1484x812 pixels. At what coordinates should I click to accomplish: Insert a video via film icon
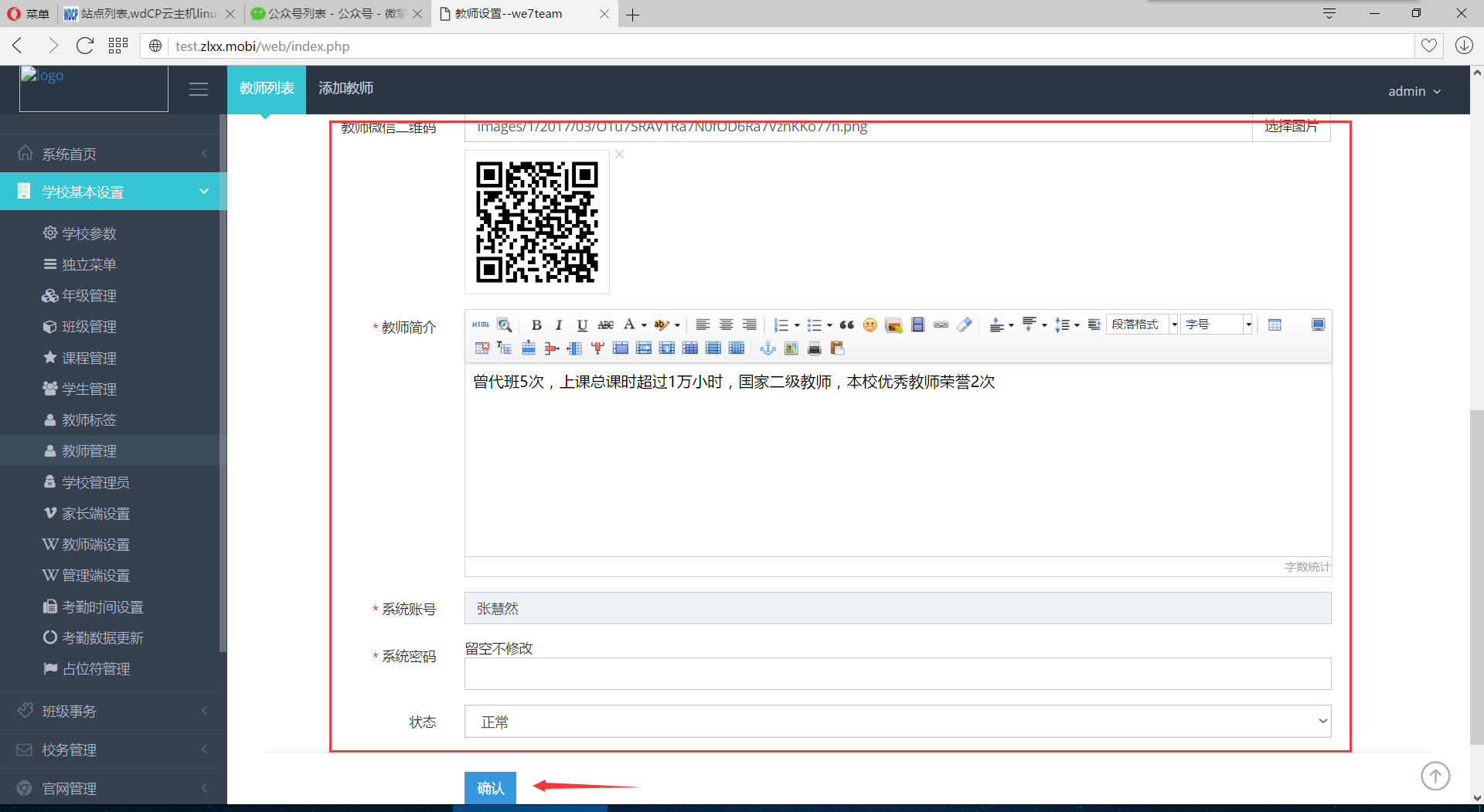[917, 325]
